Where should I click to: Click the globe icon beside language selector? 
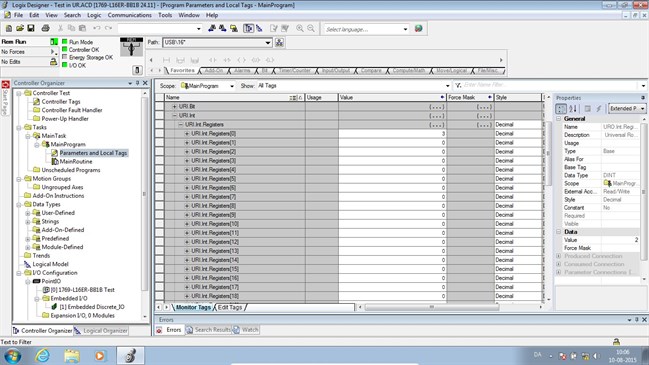pyautogui.click(x=418, y=29)
